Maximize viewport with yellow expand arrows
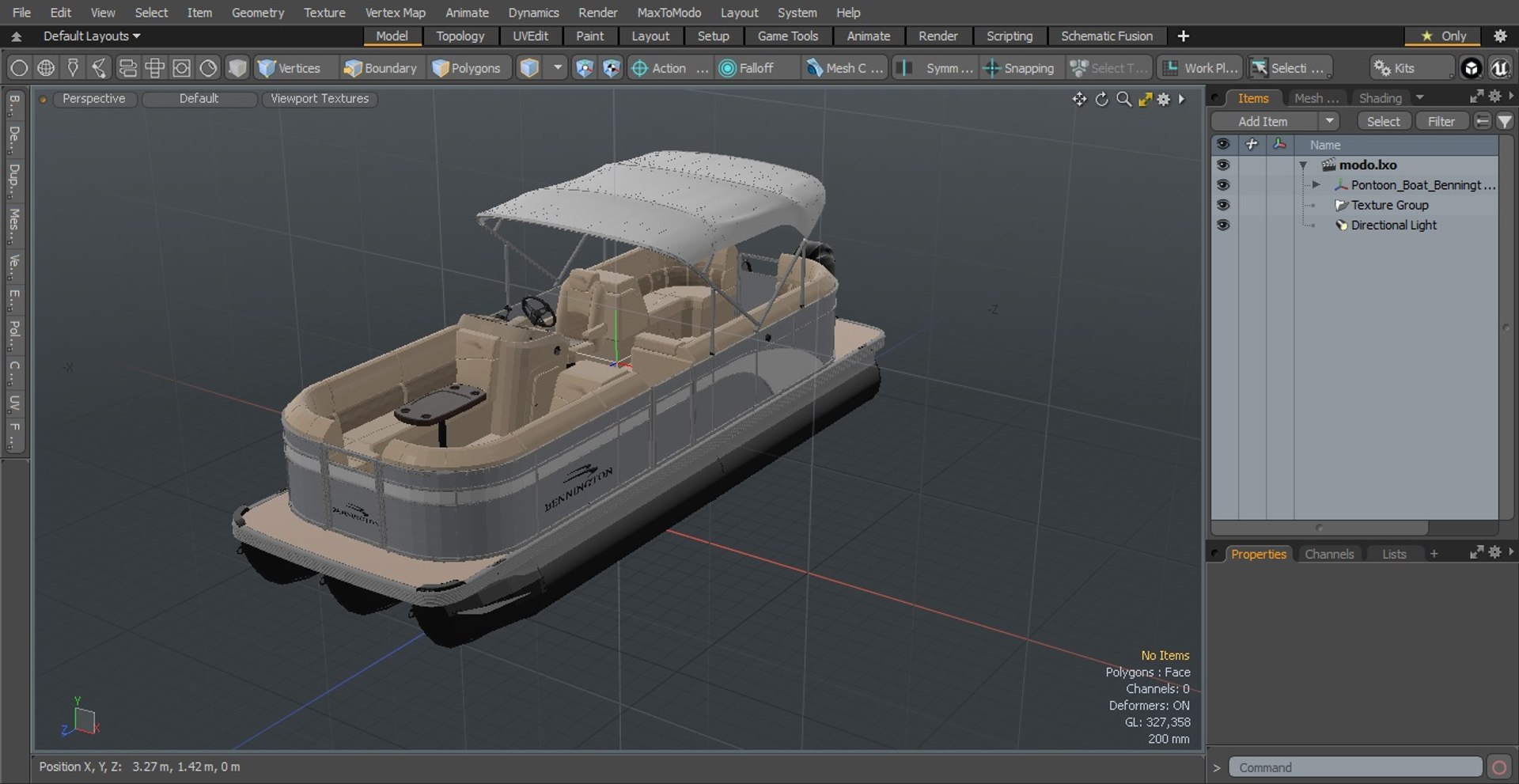Image resolution: width=1519 pixels, height=784 pixels. pos(1145,99)
